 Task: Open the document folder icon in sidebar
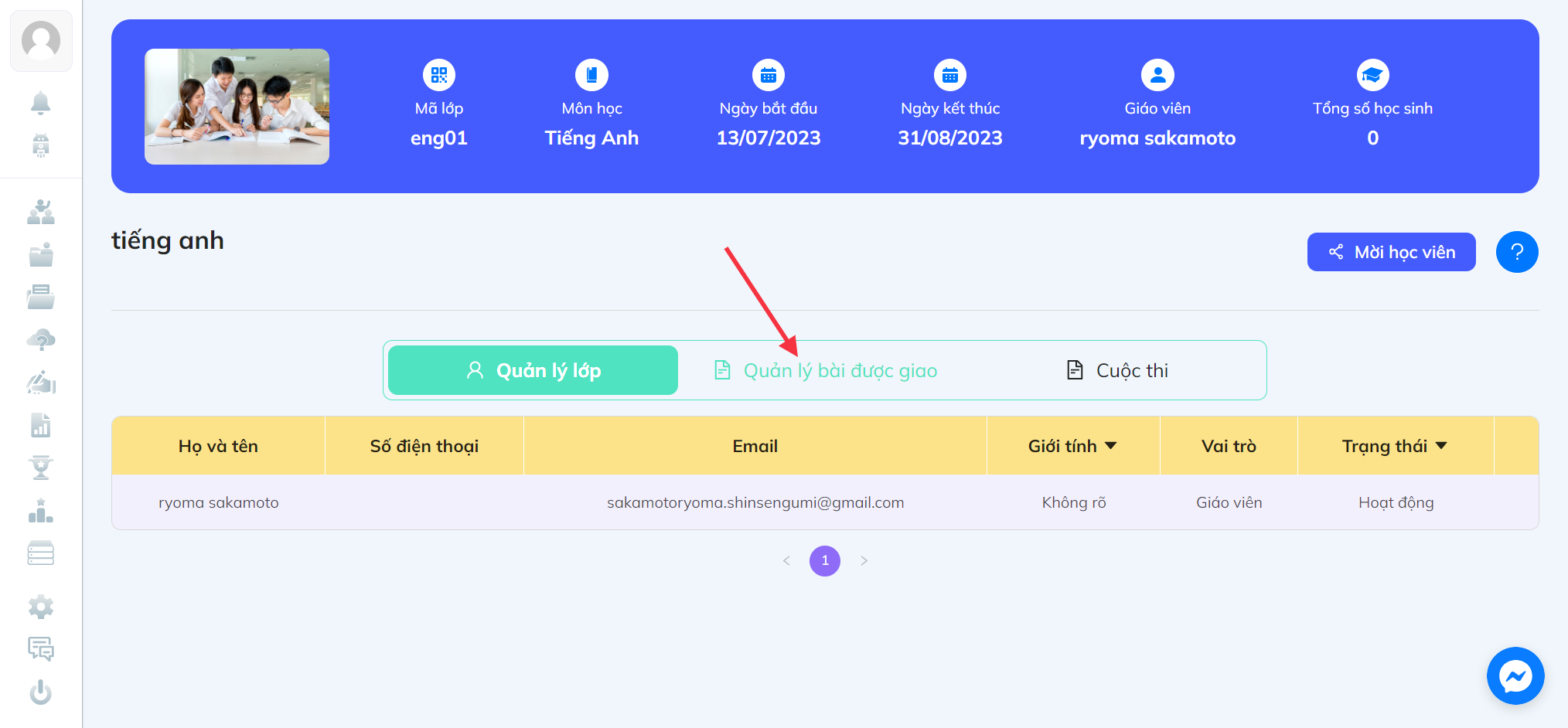click(x=40, y=297)
